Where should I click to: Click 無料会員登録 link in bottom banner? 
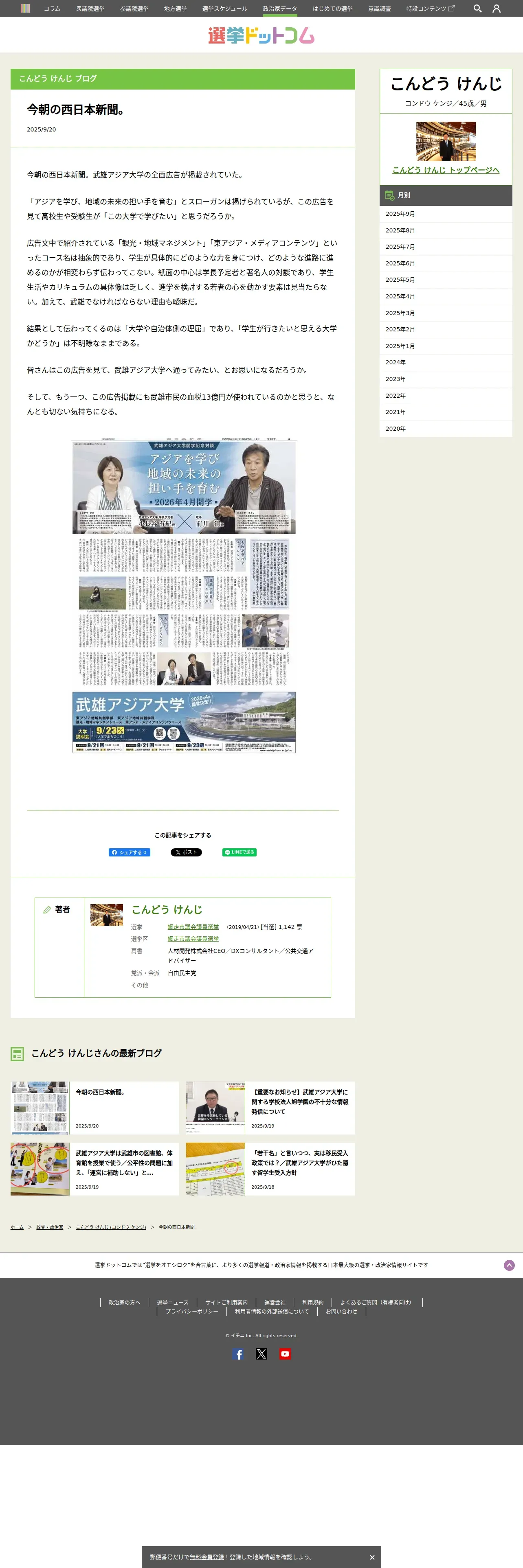pos(207,1557)
